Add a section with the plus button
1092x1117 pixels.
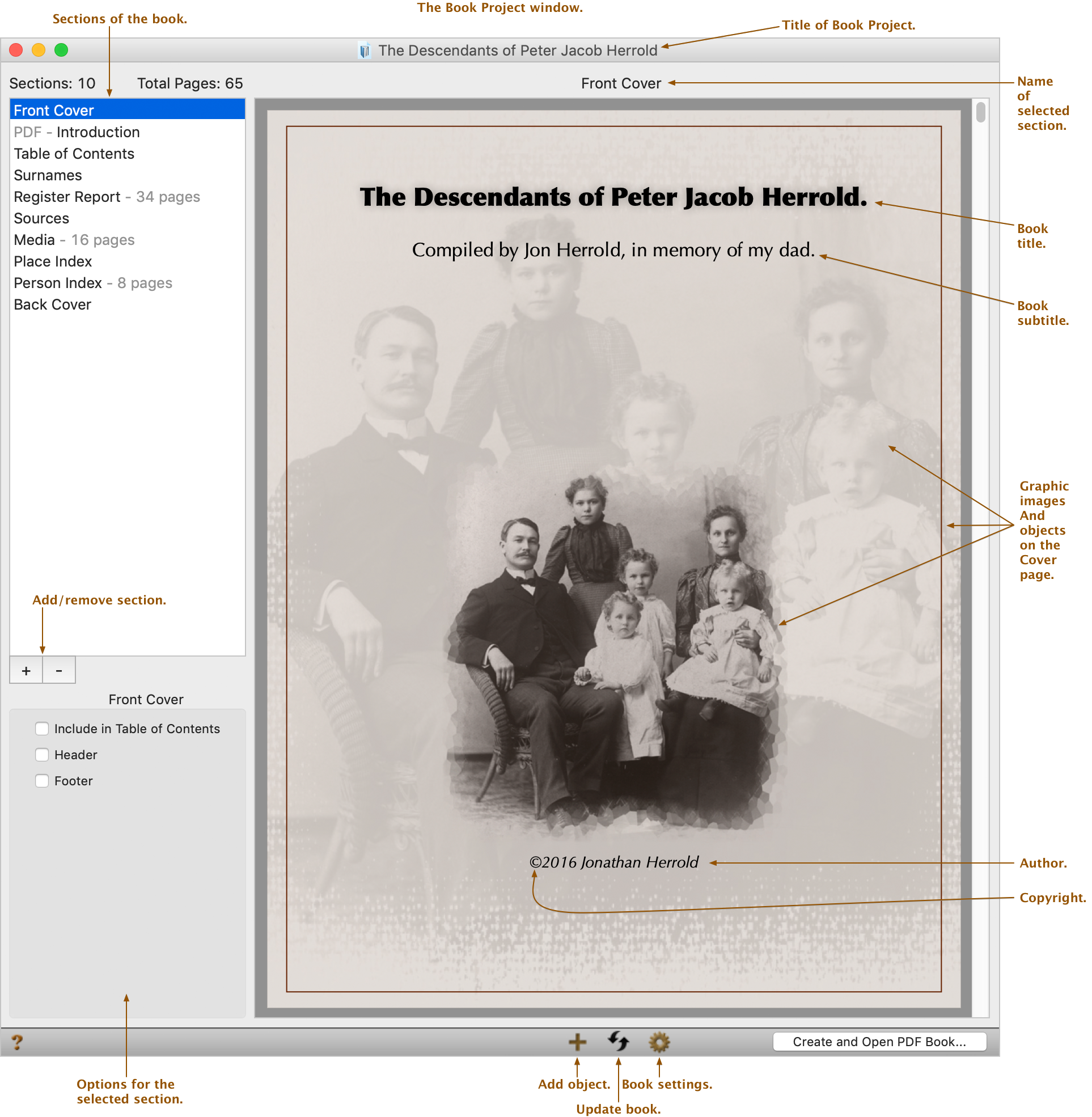pos(27,670)
